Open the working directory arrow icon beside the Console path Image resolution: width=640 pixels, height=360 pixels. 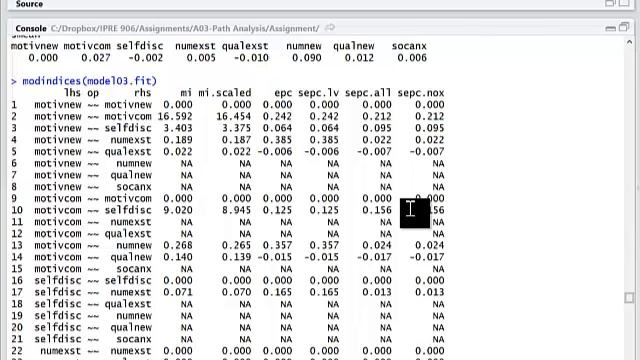click(330, 28)
